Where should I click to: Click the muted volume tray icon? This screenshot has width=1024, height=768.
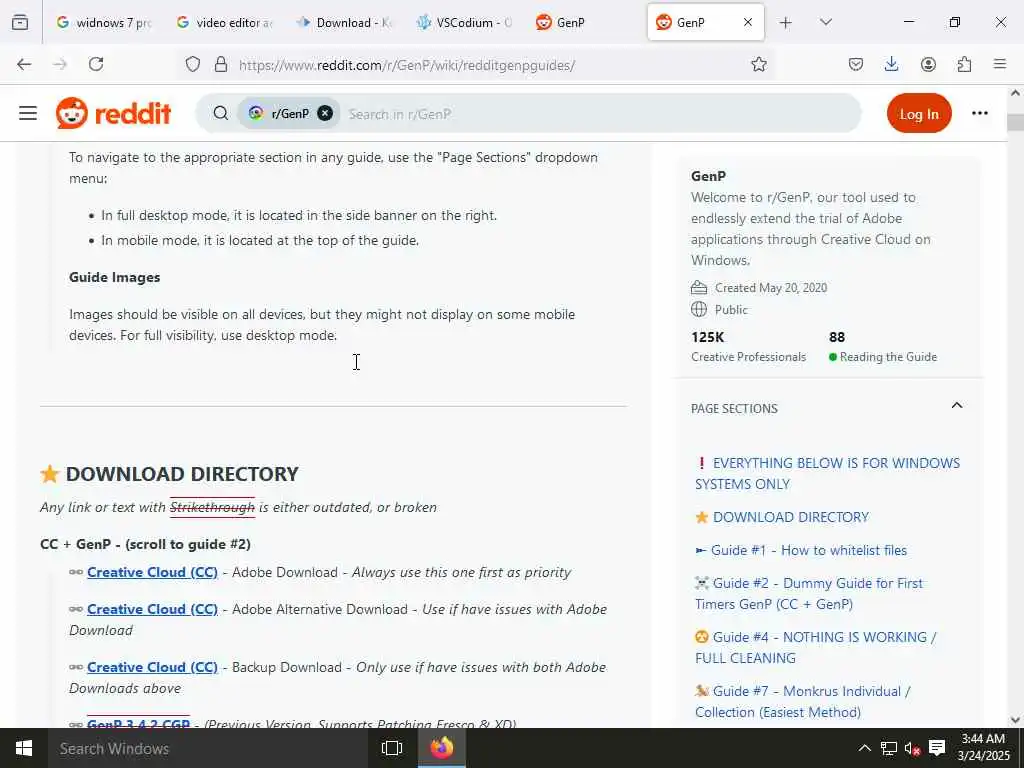point(912,748)
